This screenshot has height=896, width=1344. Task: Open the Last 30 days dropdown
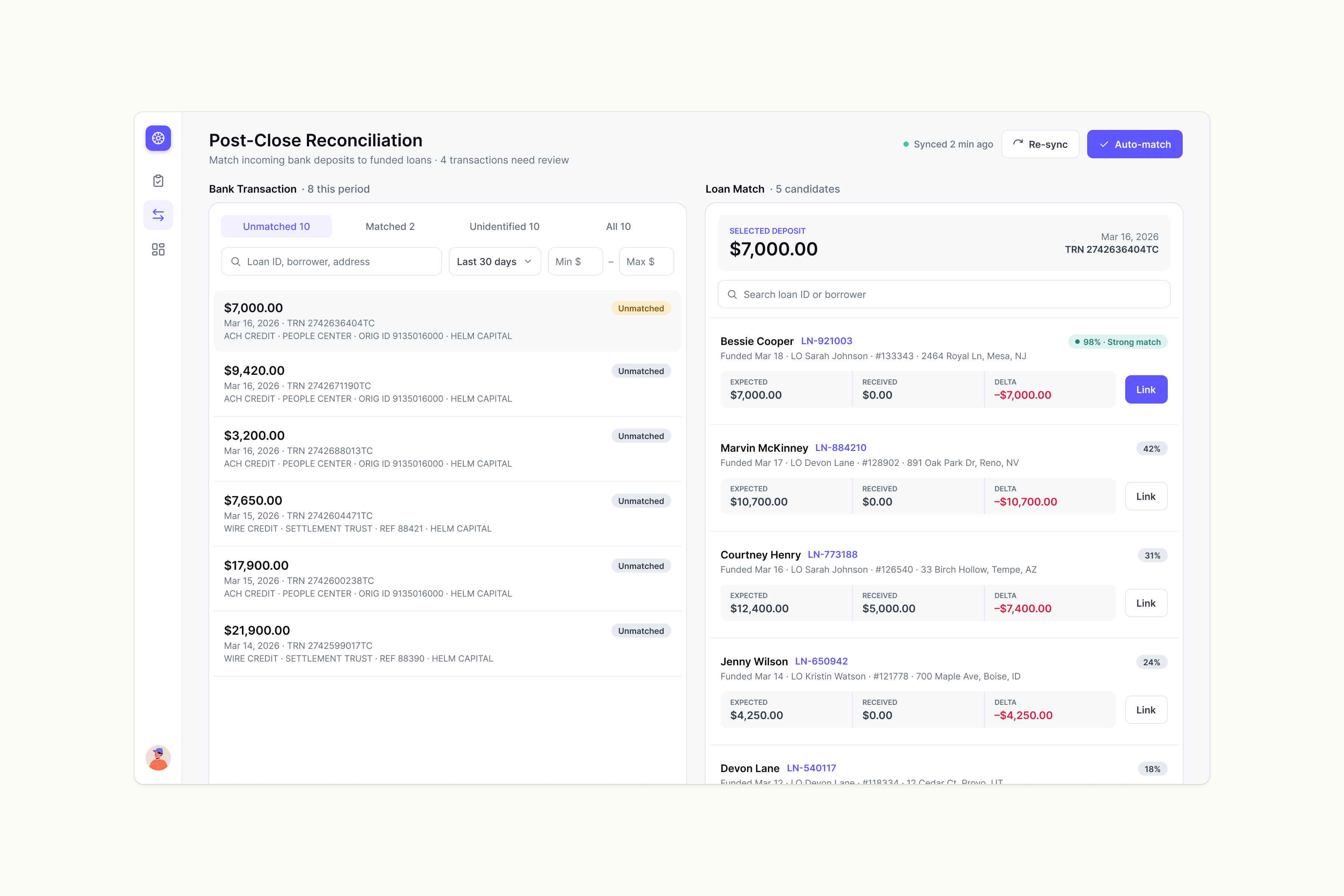click(x=495, y=262)
